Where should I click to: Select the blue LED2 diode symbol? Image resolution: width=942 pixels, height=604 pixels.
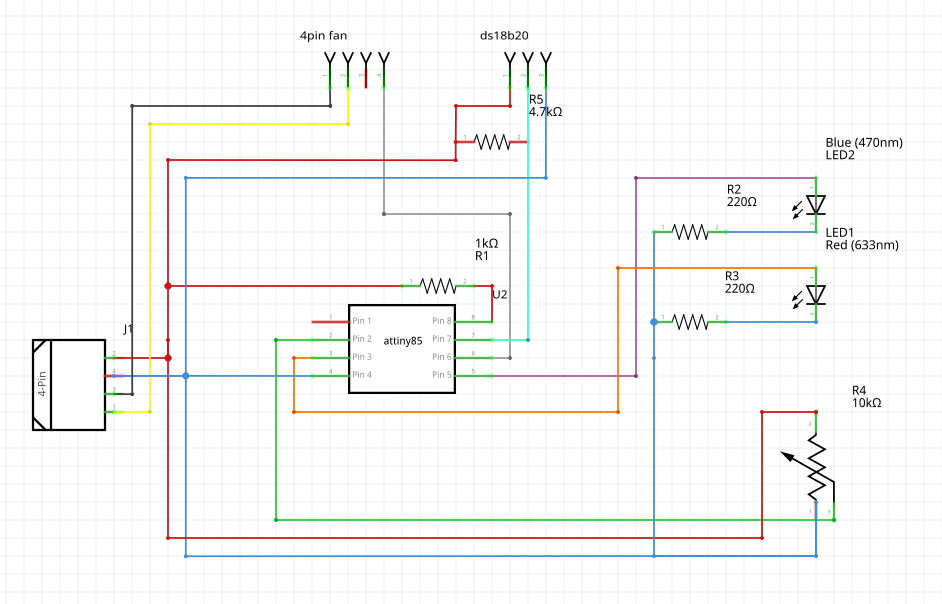point(816,205)
